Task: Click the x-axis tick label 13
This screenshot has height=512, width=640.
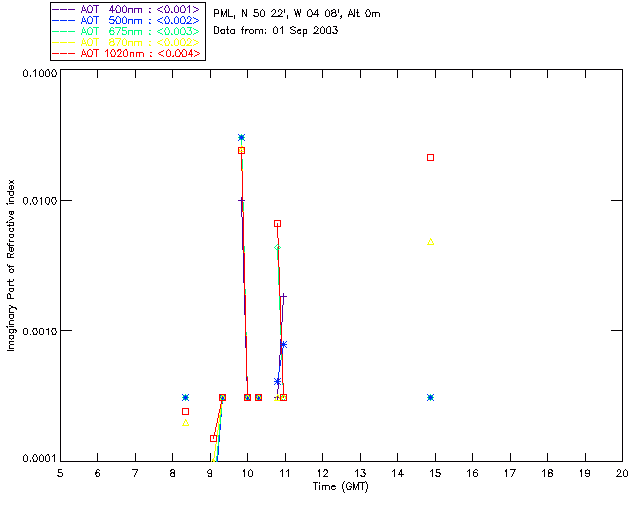Action: click(x=360, y=473)
